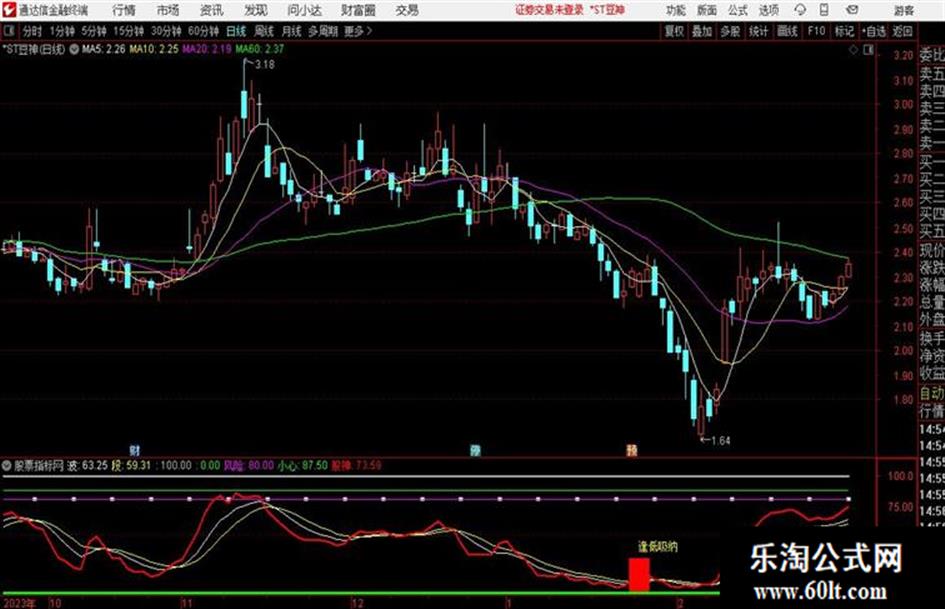This screenshot has height=609, width=945.
Task: Click the 多股 multi-stock button
Action: pos(730,31)
